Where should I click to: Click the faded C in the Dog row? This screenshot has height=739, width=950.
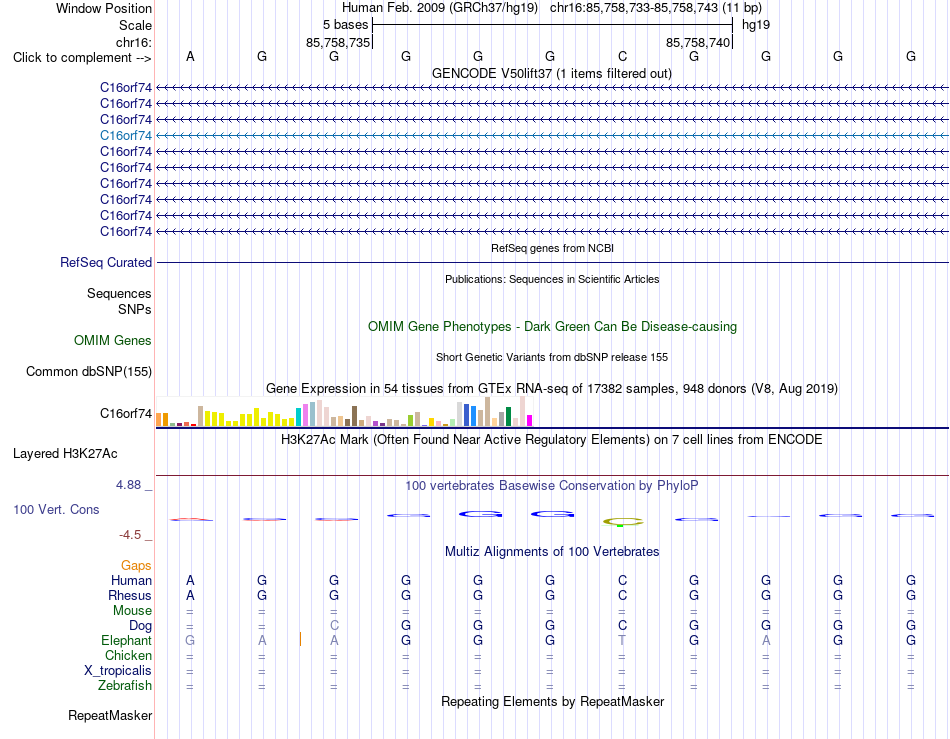tap(334, 626)
